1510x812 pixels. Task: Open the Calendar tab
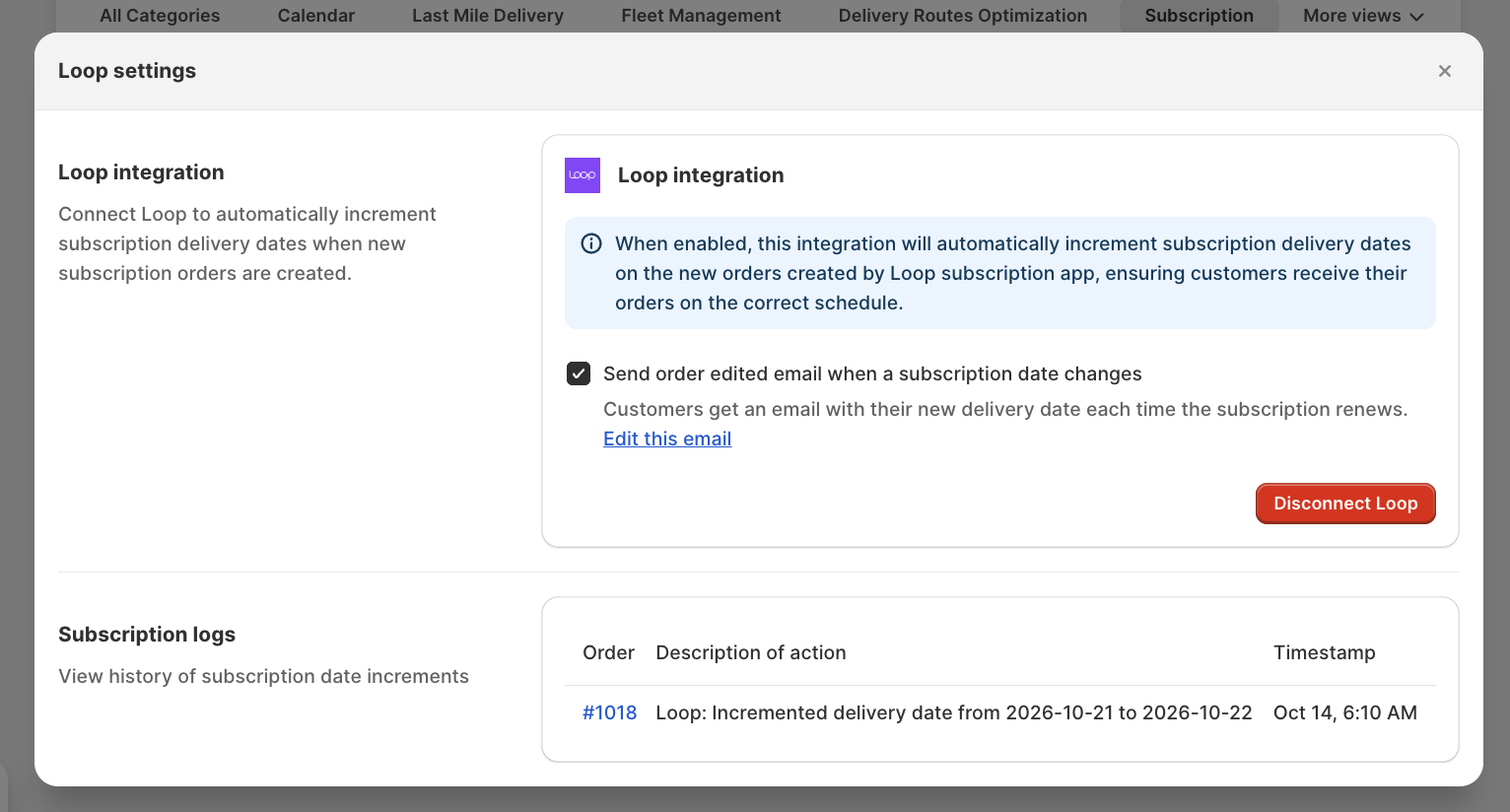pos(316,16)
